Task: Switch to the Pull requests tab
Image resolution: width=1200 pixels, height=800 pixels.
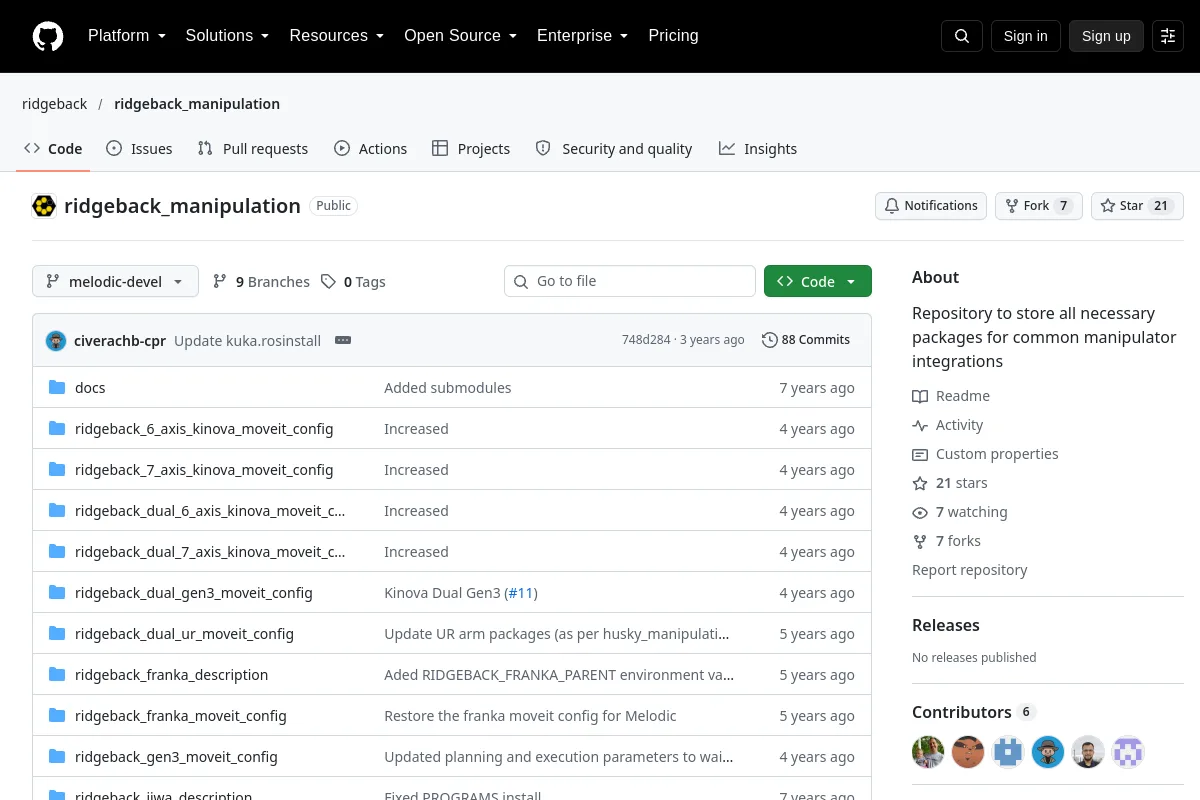Action: click(x=253, y=149)
